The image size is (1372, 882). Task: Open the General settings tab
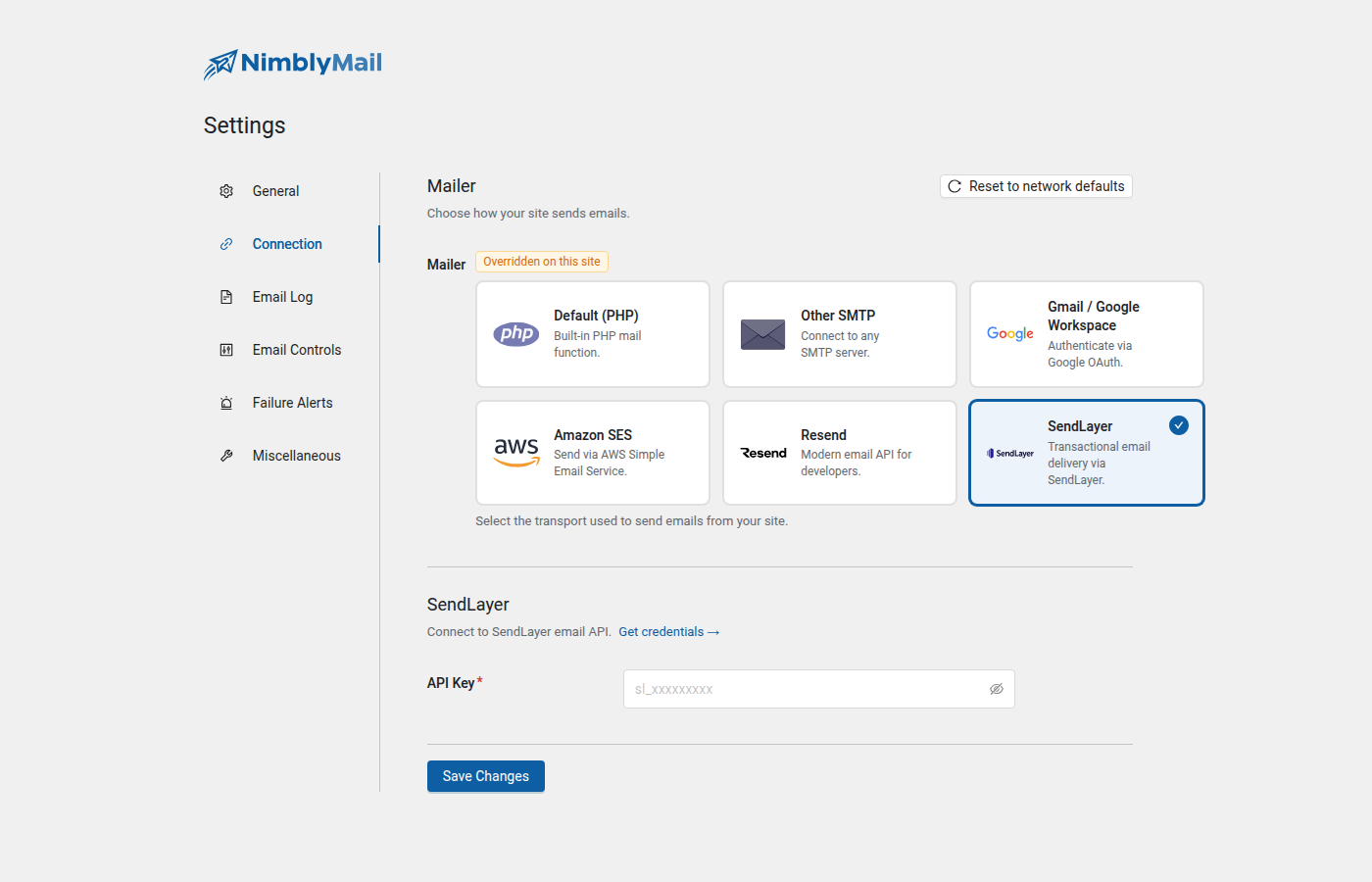tap(291, 191)
